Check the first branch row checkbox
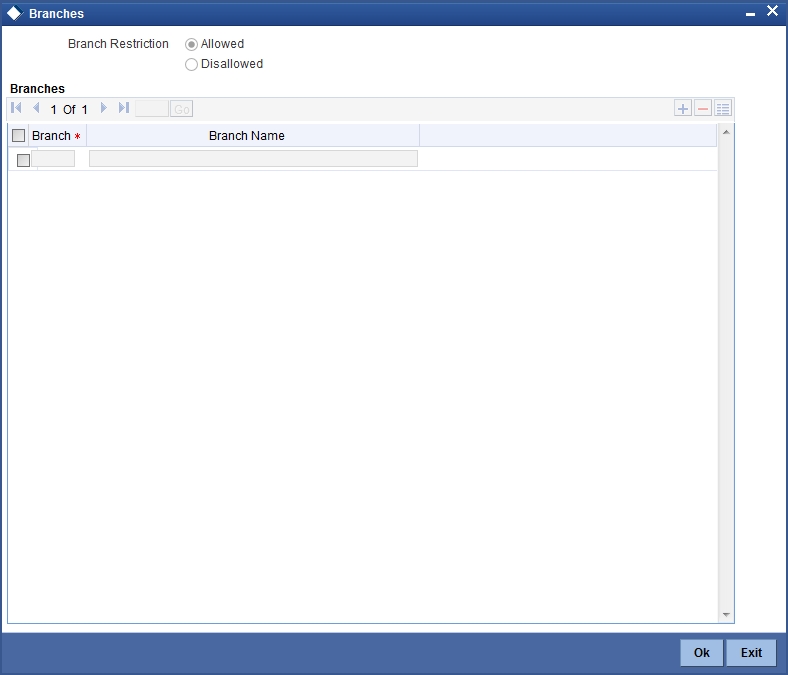The height and width of the screenshot is (675, 788). click(23, 160)
